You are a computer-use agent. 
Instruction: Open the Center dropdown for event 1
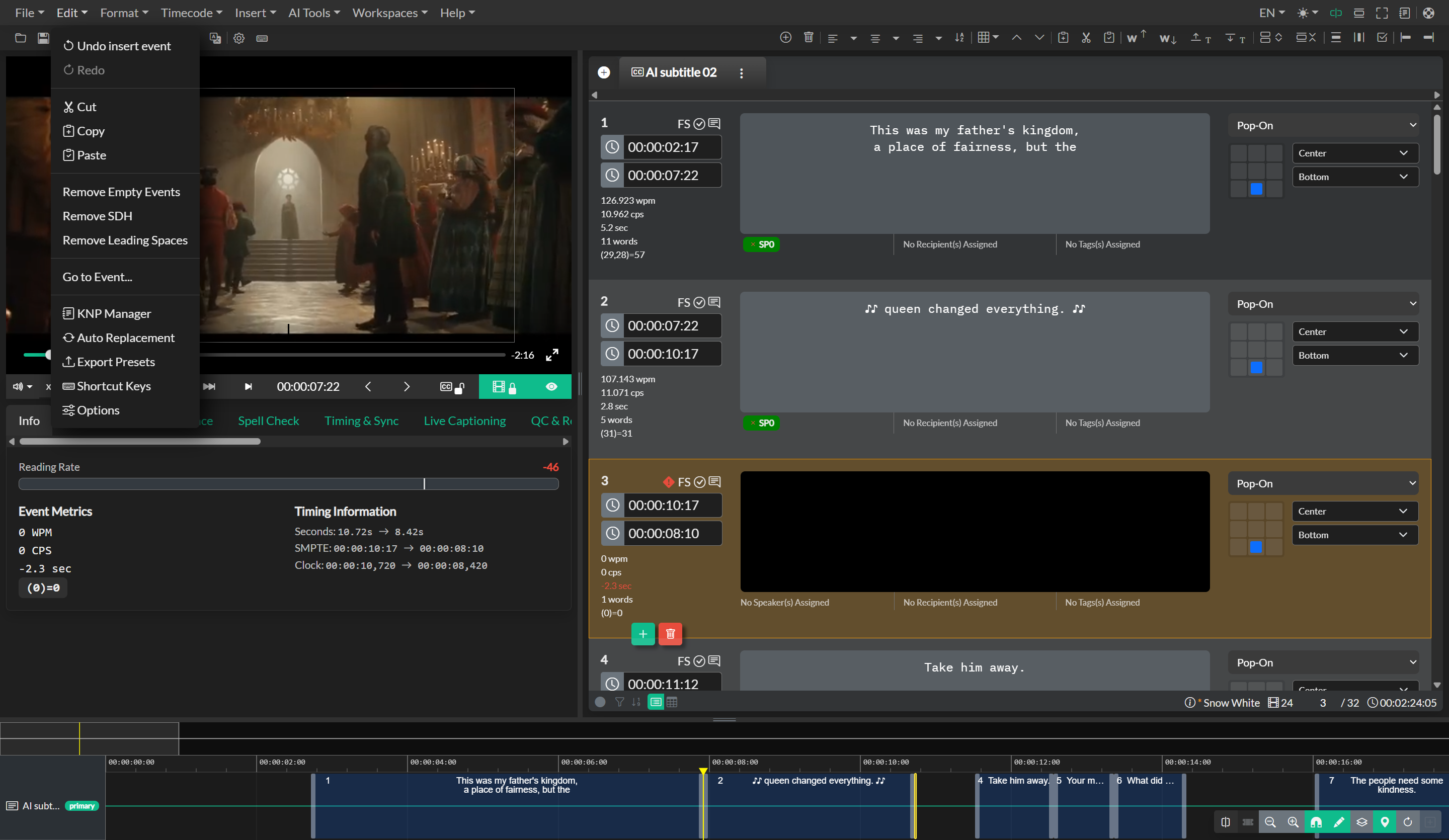tap(1355, 153)
